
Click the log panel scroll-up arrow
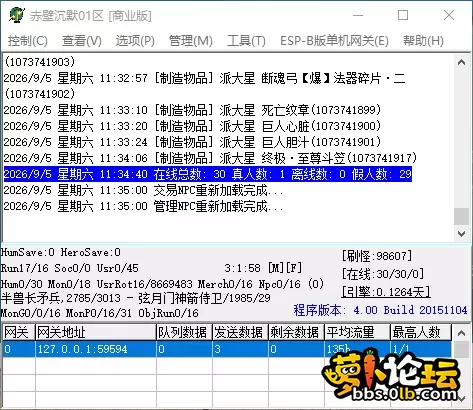tap(462, 62)
